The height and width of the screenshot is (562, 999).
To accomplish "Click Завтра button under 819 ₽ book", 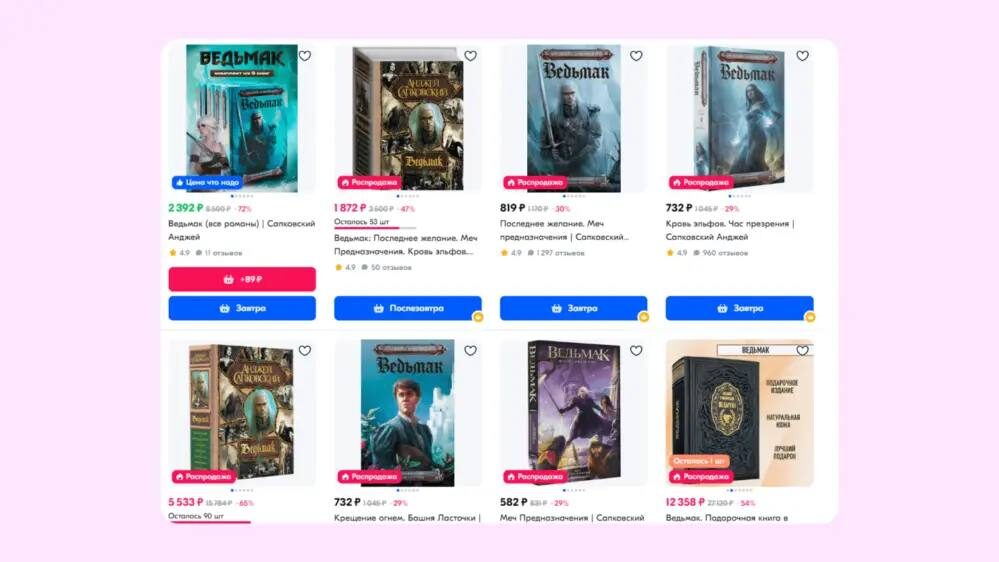I will pyautogui.click(x=573, y=308).
